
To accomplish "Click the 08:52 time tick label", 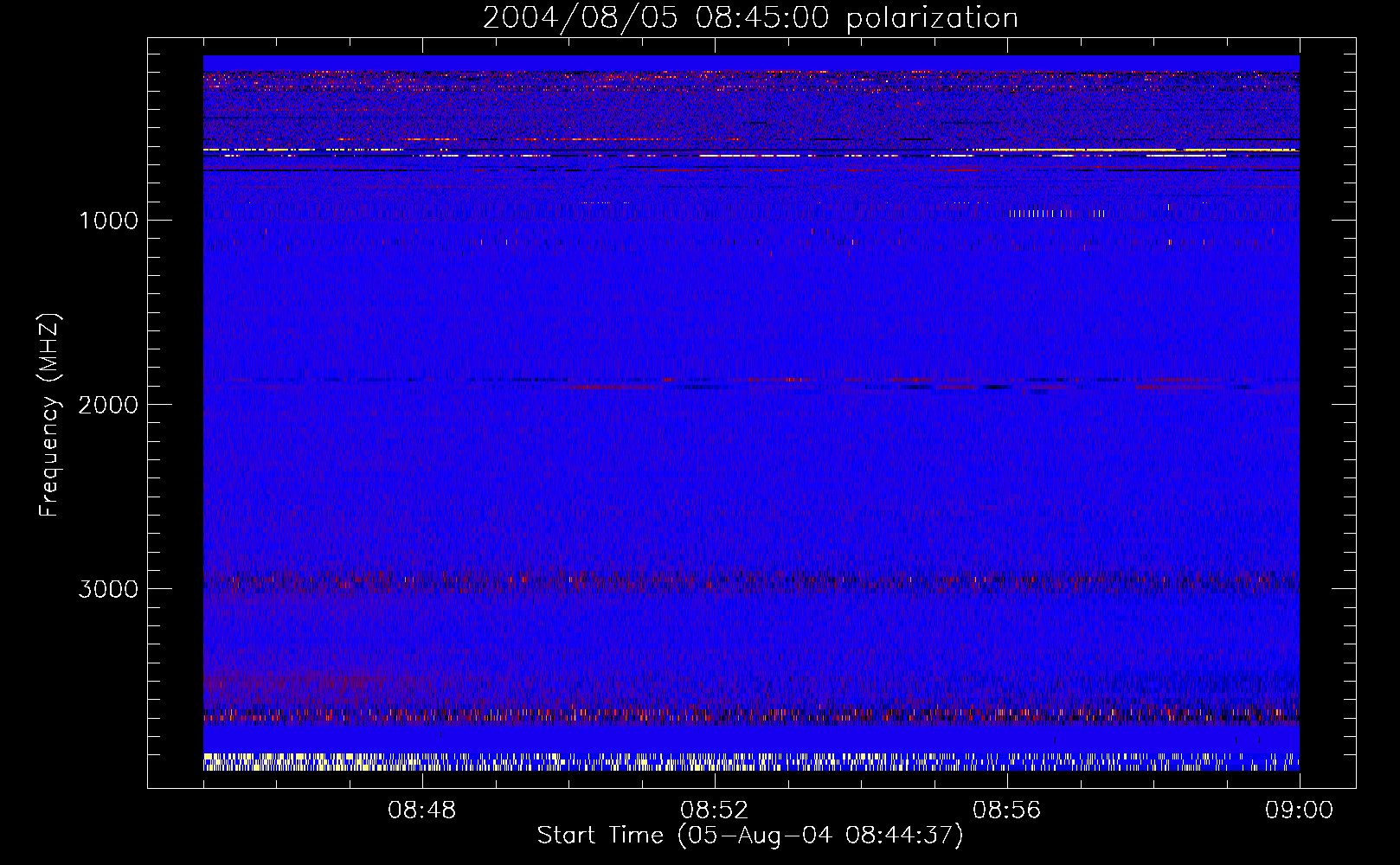I will pyautogui.click(x=715, y=811).
